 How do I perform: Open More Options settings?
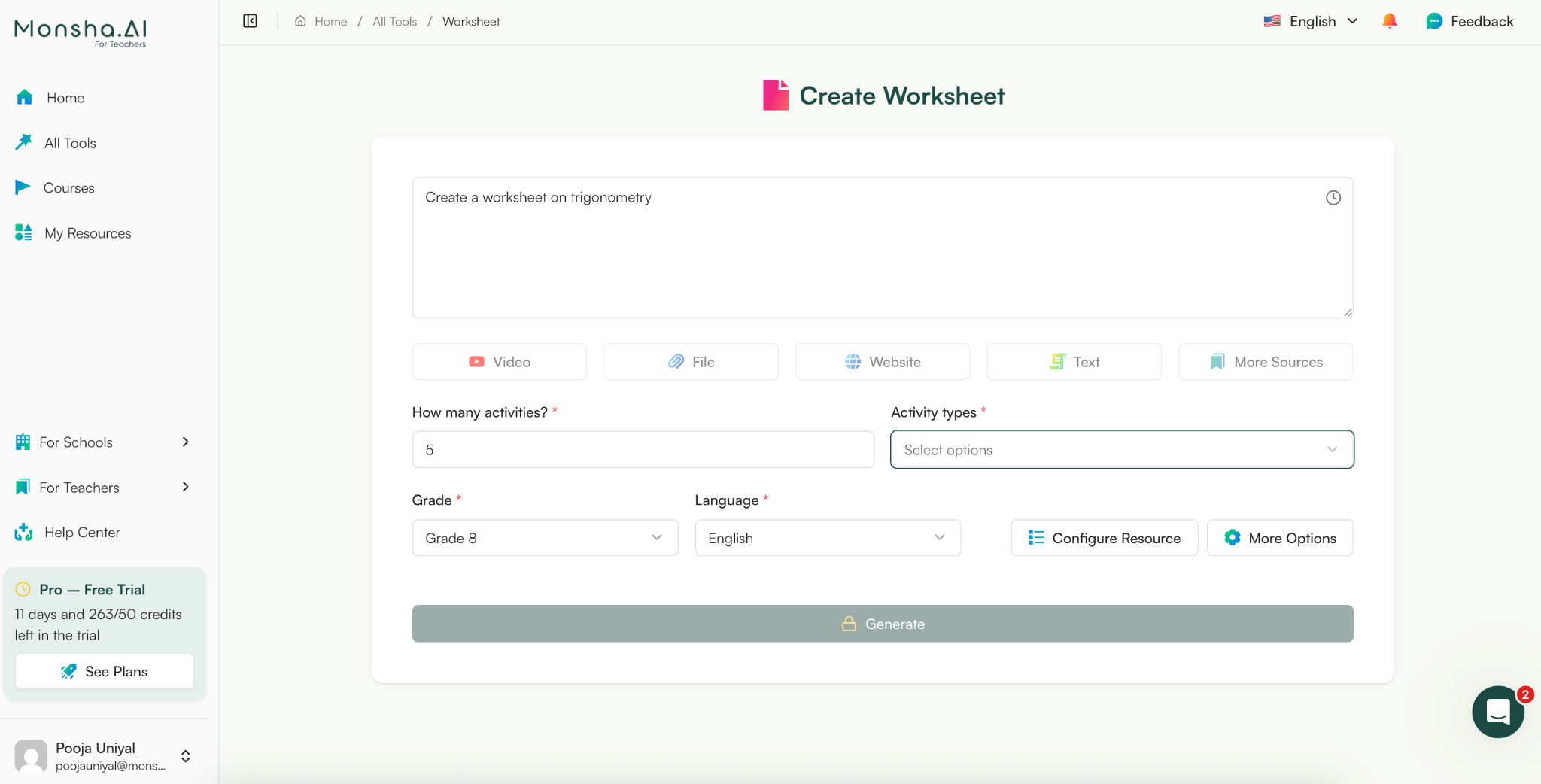(x=1279, y=537)
